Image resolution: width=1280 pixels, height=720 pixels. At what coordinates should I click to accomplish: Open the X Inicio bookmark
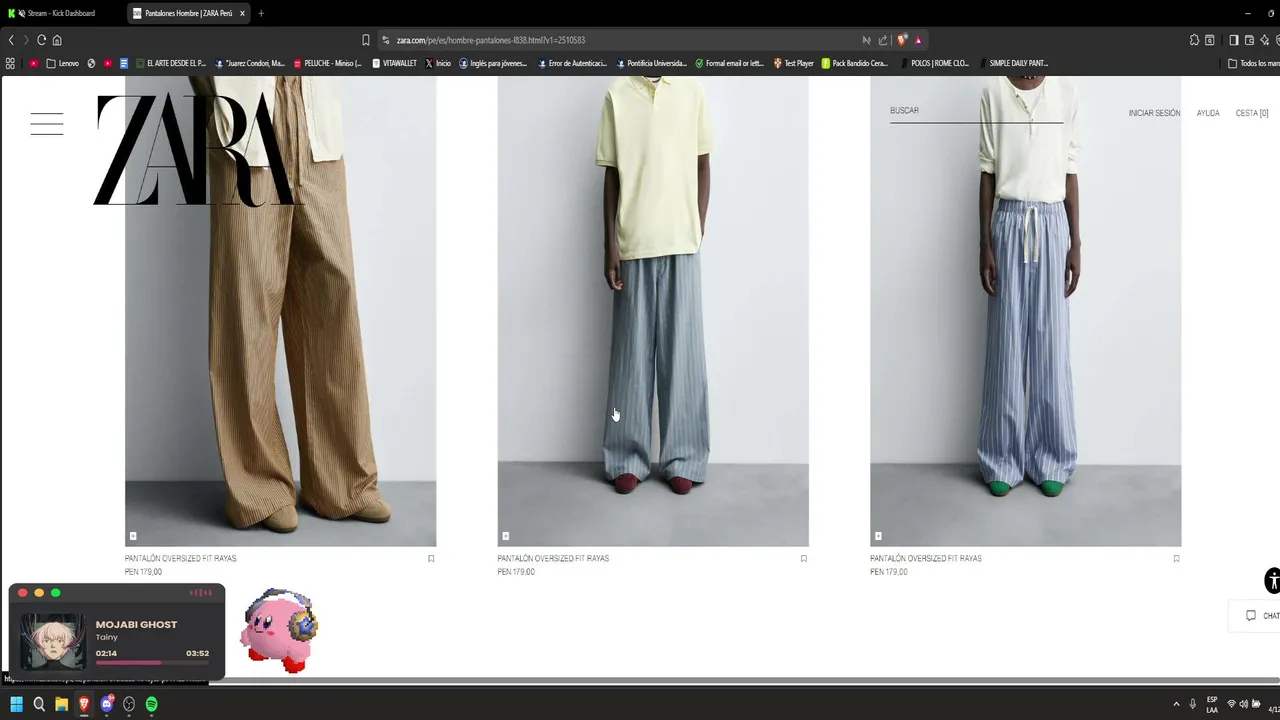click(x=438, y=63)
